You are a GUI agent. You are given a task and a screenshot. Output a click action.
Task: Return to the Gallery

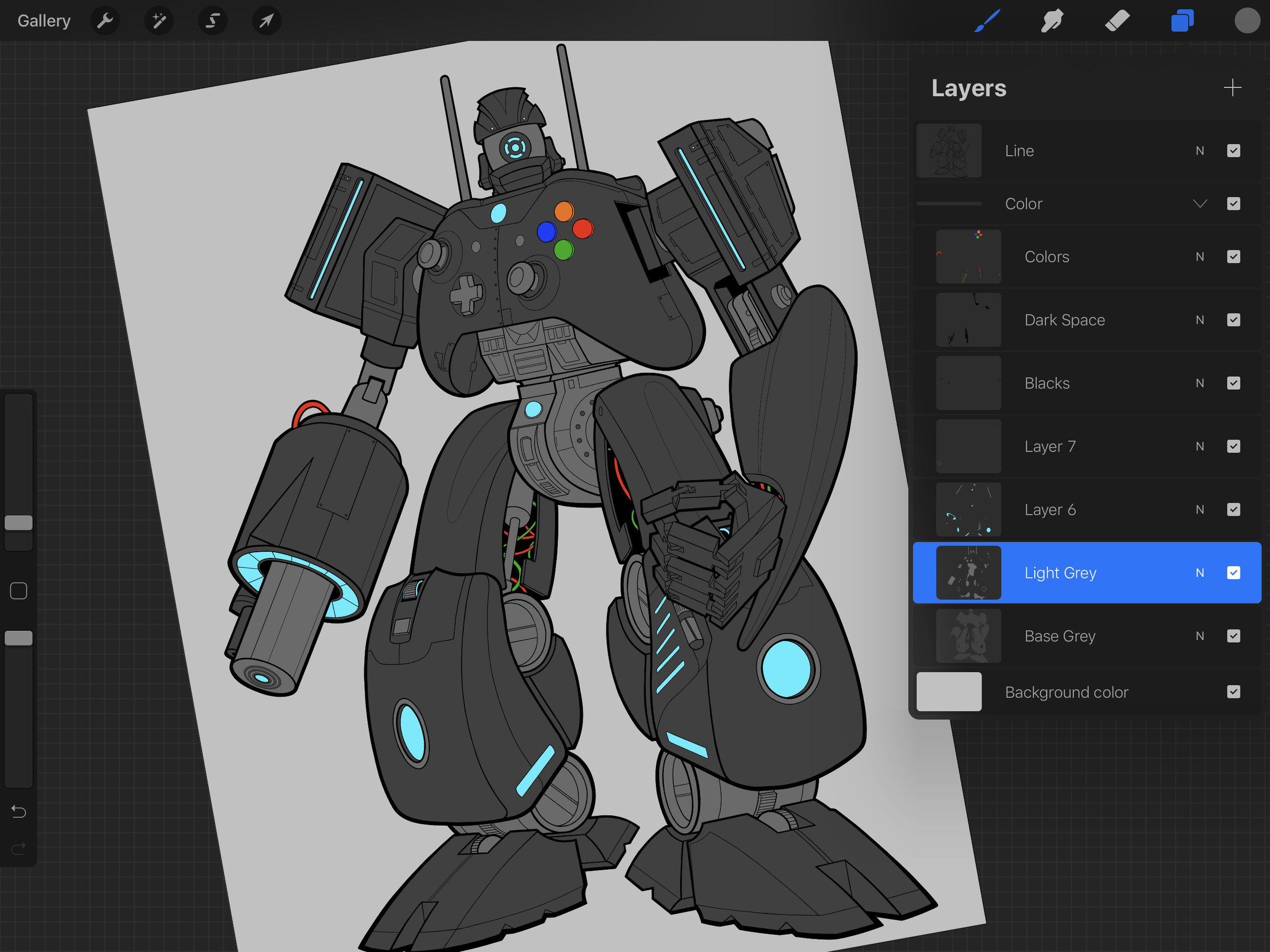point(44,21)
